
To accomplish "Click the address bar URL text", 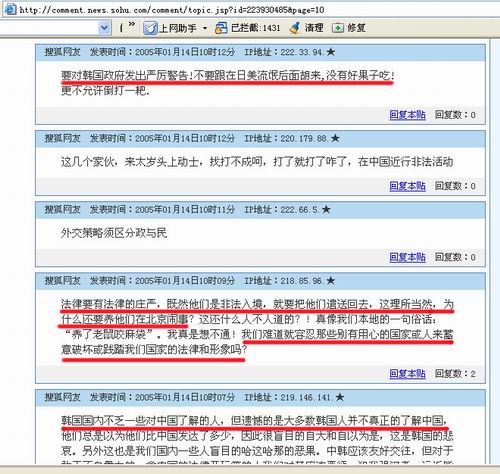I will pyautogui.click(x=172, y=10).
